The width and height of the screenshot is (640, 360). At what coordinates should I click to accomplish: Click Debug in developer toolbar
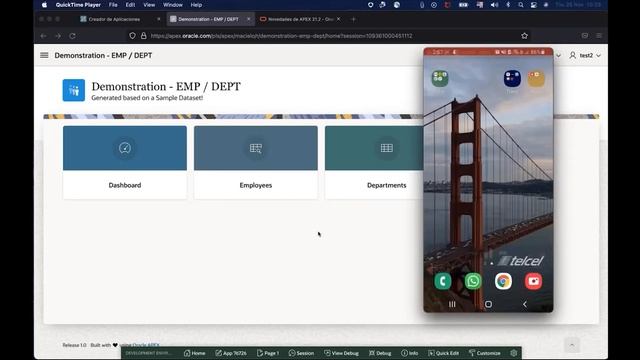point(380,353)
